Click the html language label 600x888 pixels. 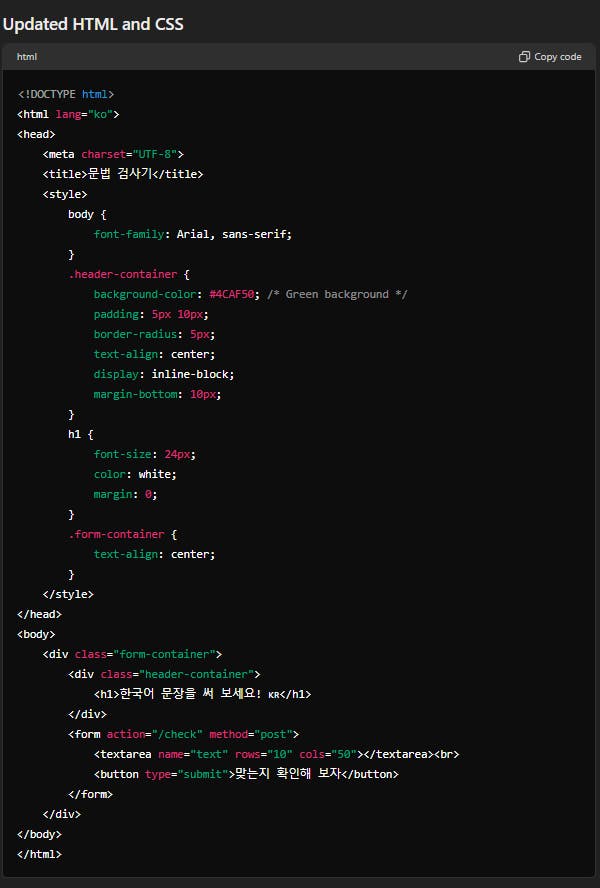27,57
